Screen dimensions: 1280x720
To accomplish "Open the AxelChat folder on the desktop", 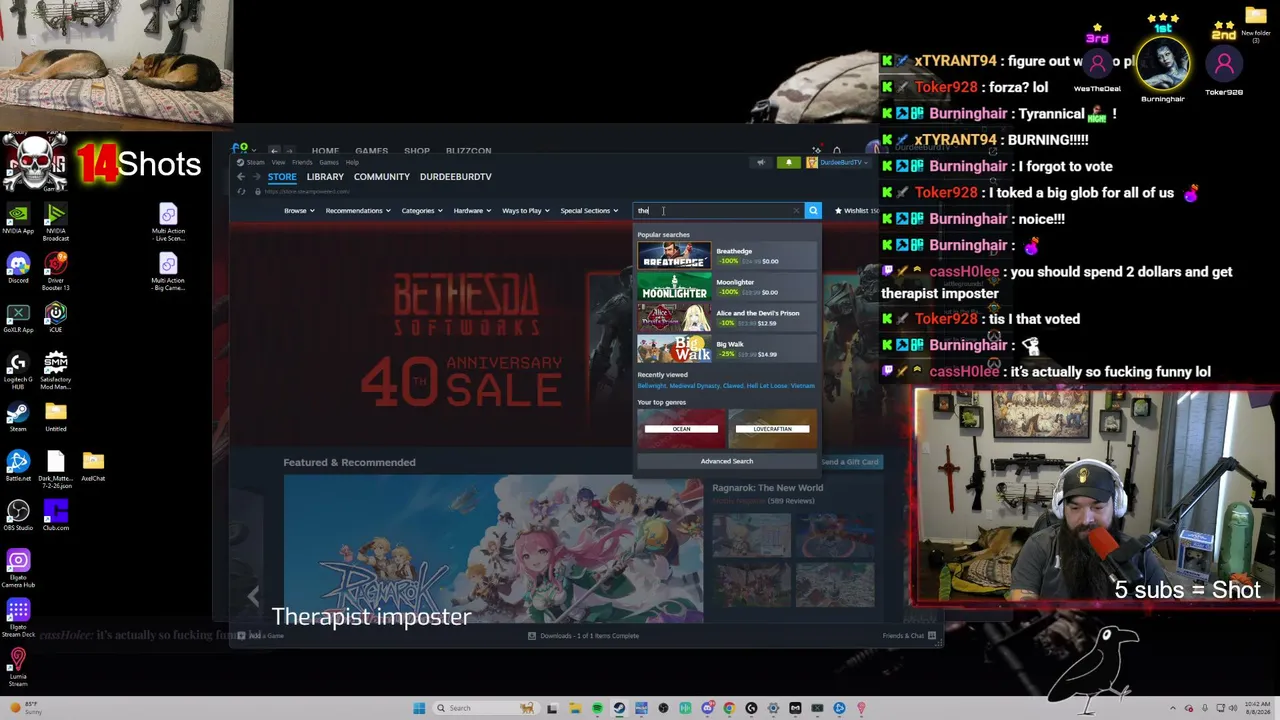I will 93,465.
